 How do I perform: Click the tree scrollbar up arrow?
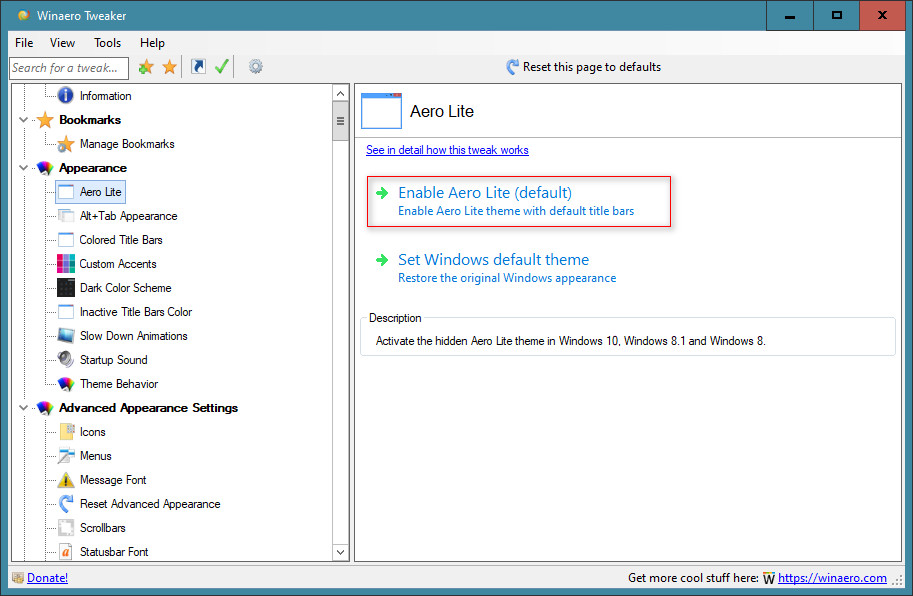[341, 93]
